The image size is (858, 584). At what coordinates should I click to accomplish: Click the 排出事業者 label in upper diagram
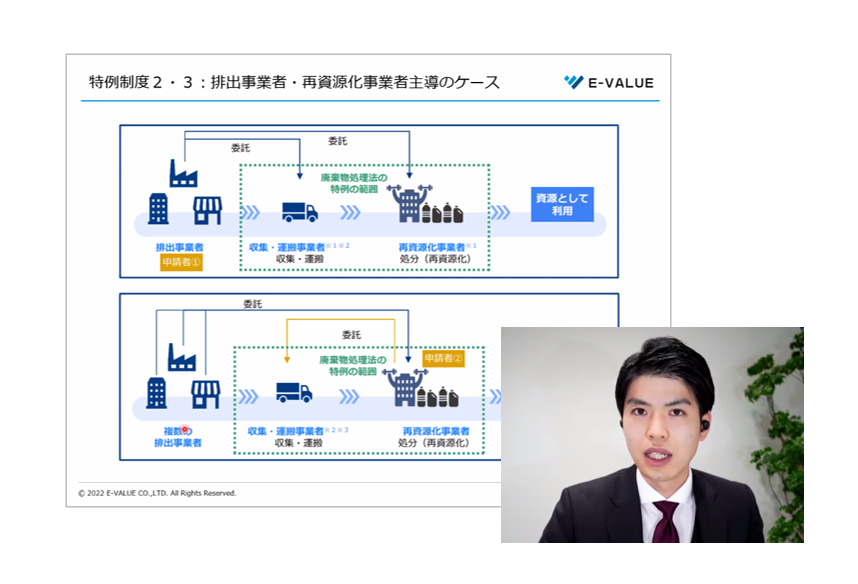(x=179, y=247)
